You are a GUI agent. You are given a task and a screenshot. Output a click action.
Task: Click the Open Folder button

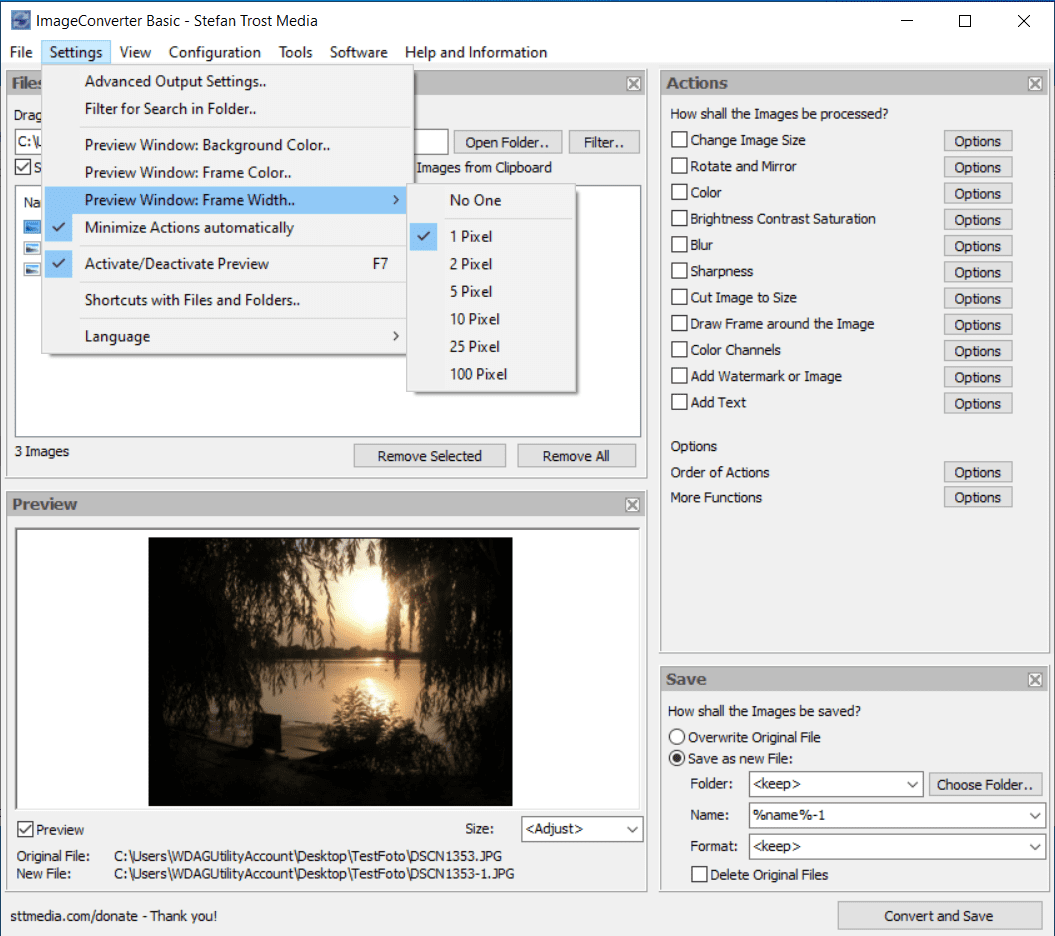[507, 143]
